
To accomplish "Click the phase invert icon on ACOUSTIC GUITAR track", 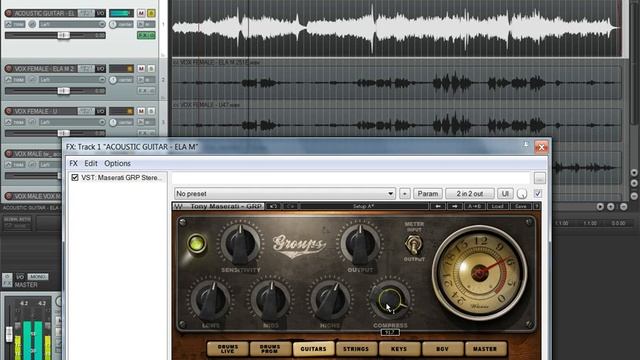I will [x=32, y=24].
